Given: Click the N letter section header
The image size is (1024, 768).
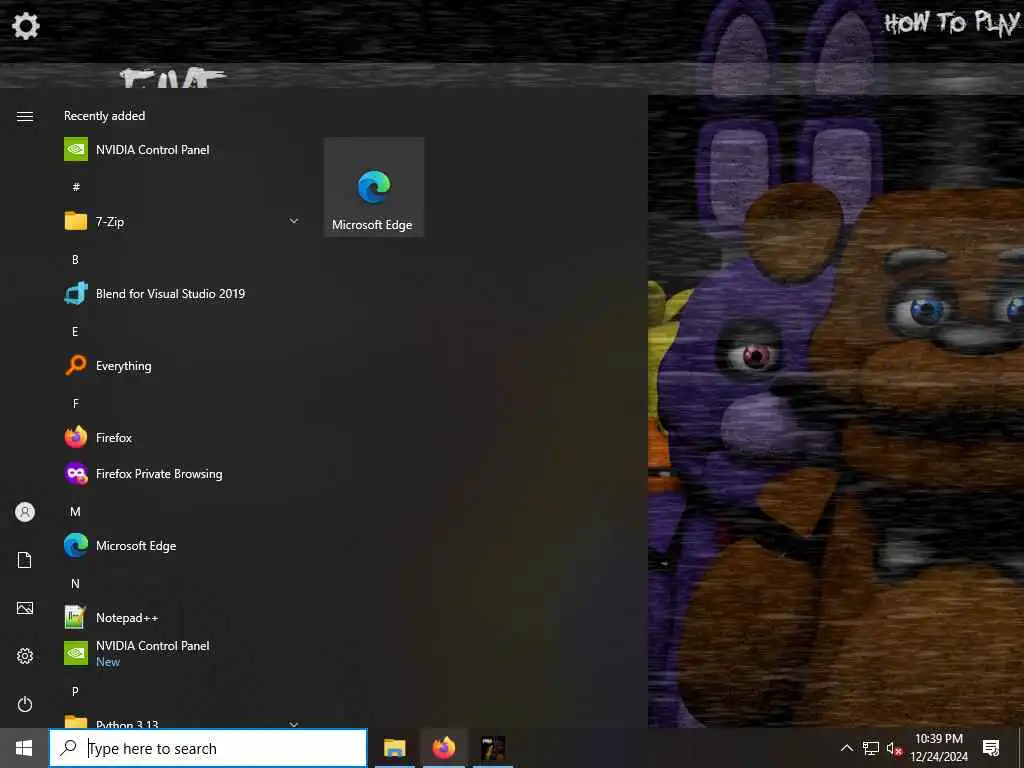Looking at the screenshot, I should click(x=75, y=583).
